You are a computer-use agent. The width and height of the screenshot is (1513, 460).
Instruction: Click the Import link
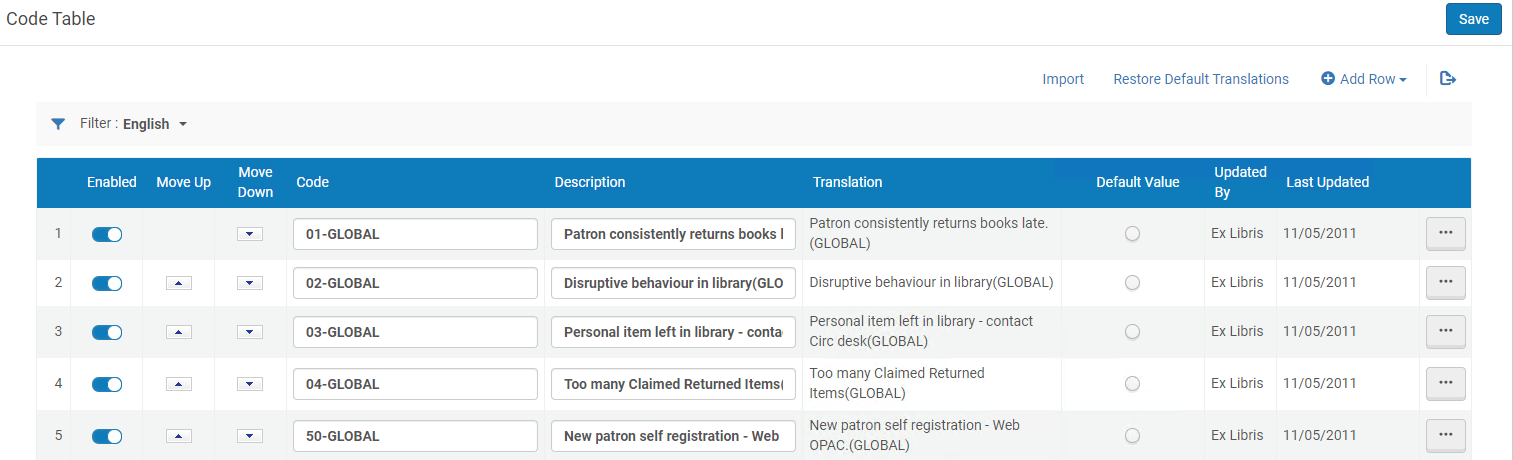1063,79
